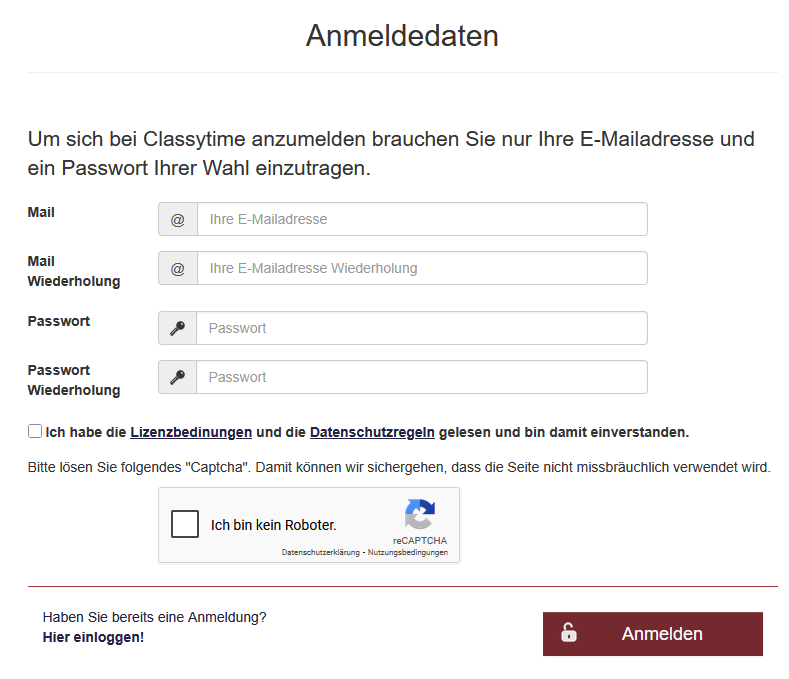Focus the "Ihre E-Mailadresse" input field
Screen dimensions: 789x679
coord(421,219)
